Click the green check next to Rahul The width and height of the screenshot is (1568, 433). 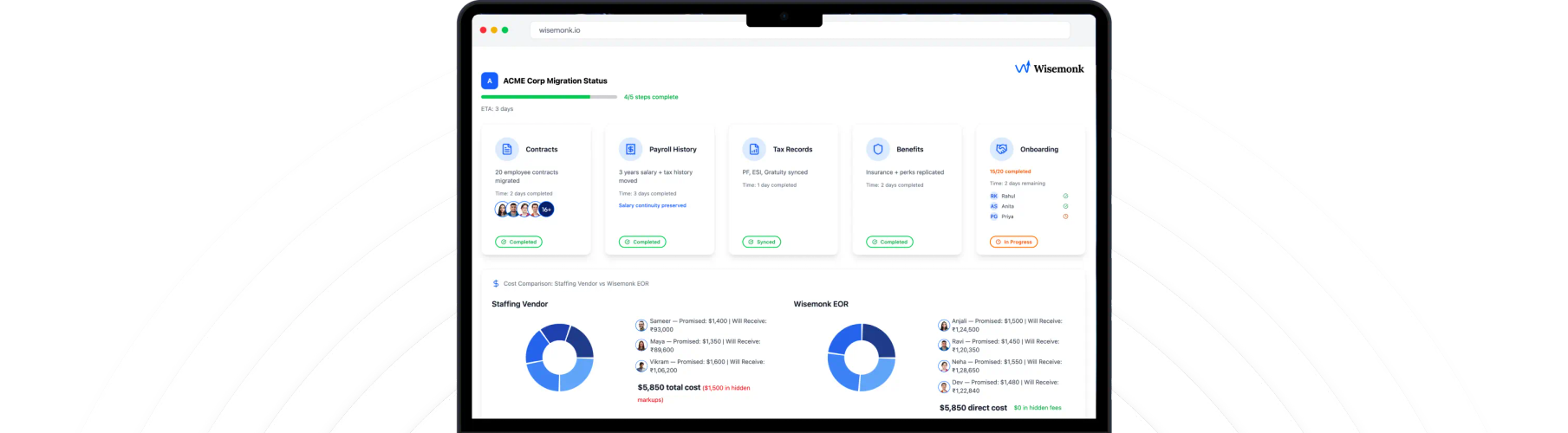(1065, 196)
